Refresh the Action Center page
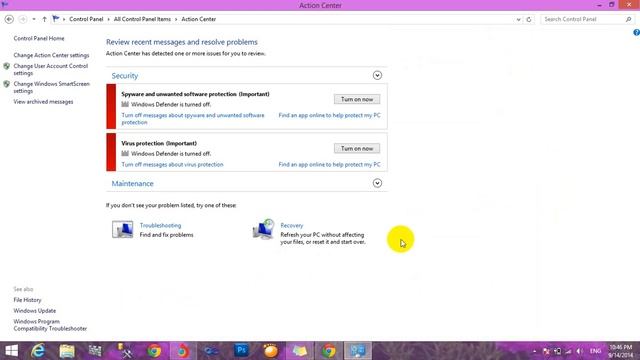Image resolution: width=640 pixels, height=360 pixels. click(x=529, y=19)
